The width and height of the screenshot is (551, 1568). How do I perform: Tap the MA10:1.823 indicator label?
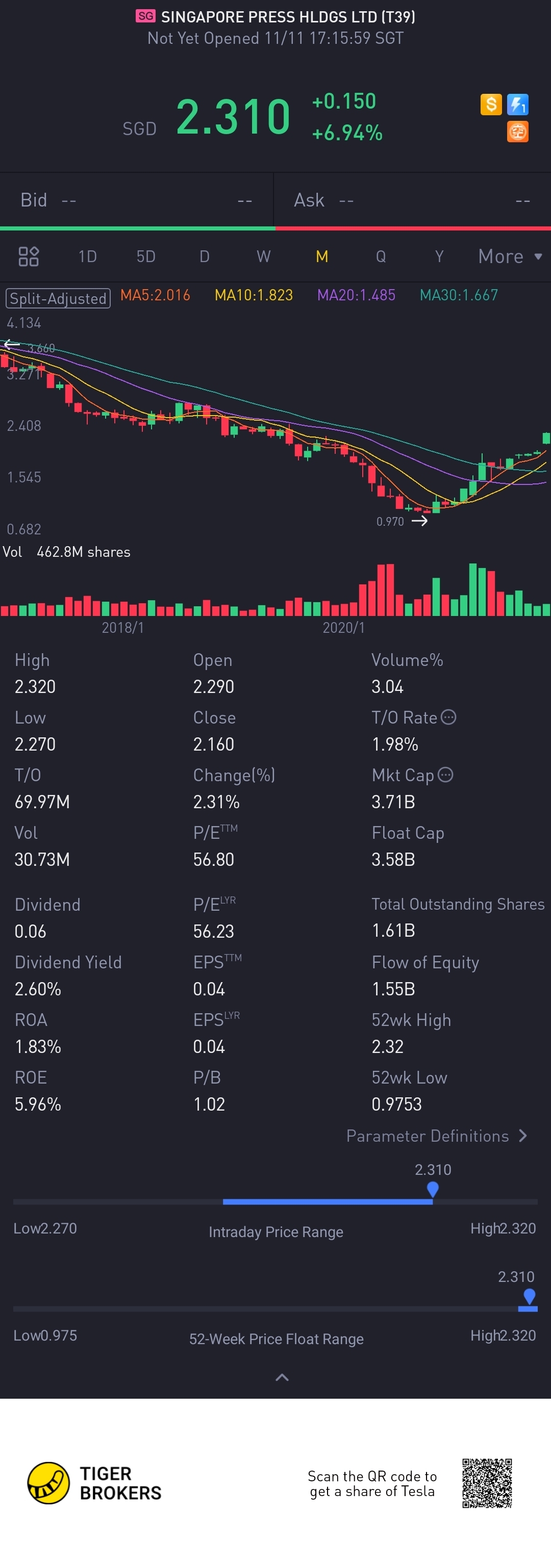point(254,295)
